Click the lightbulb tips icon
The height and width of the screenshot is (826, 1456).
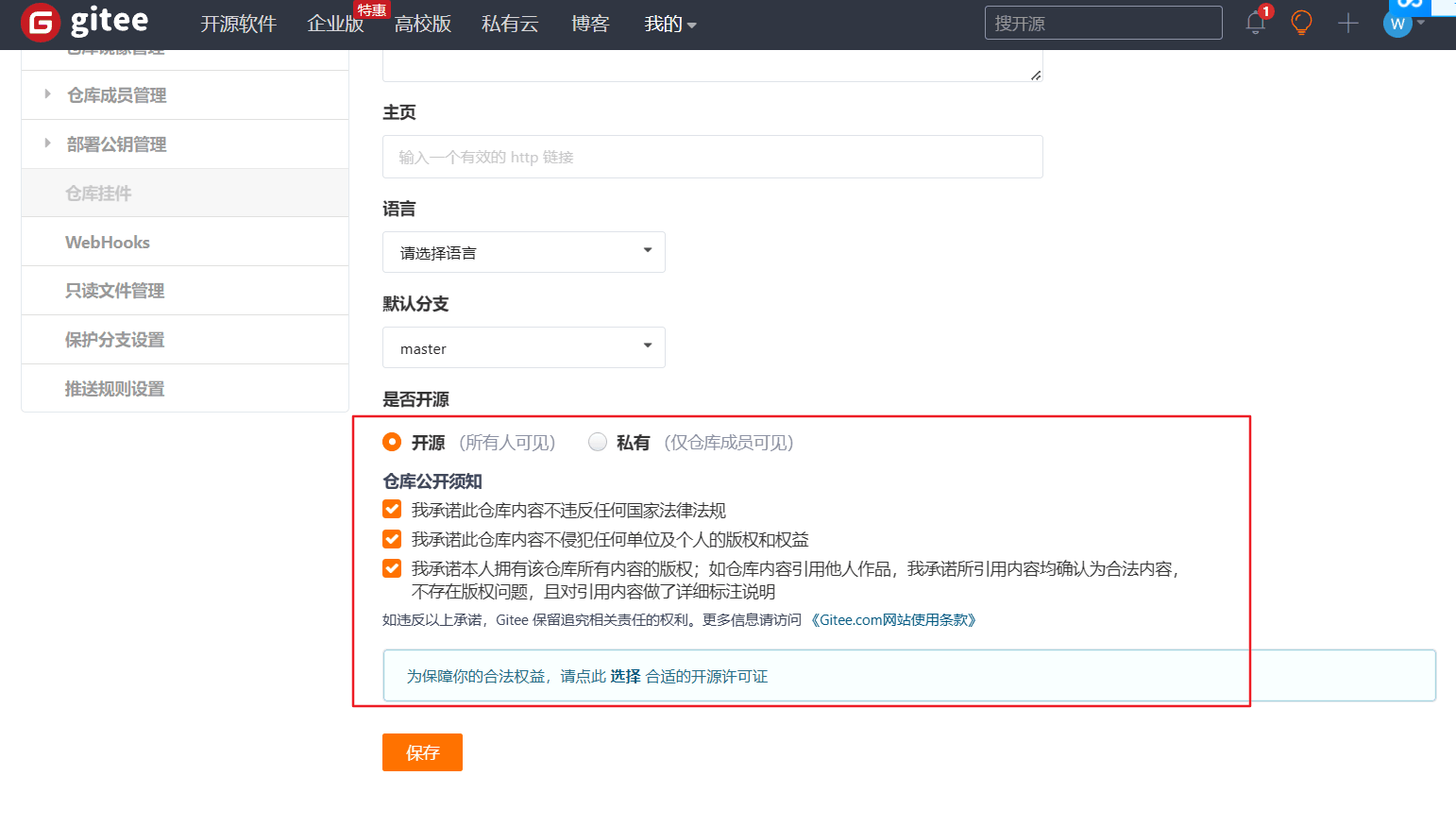point(1301,24)
